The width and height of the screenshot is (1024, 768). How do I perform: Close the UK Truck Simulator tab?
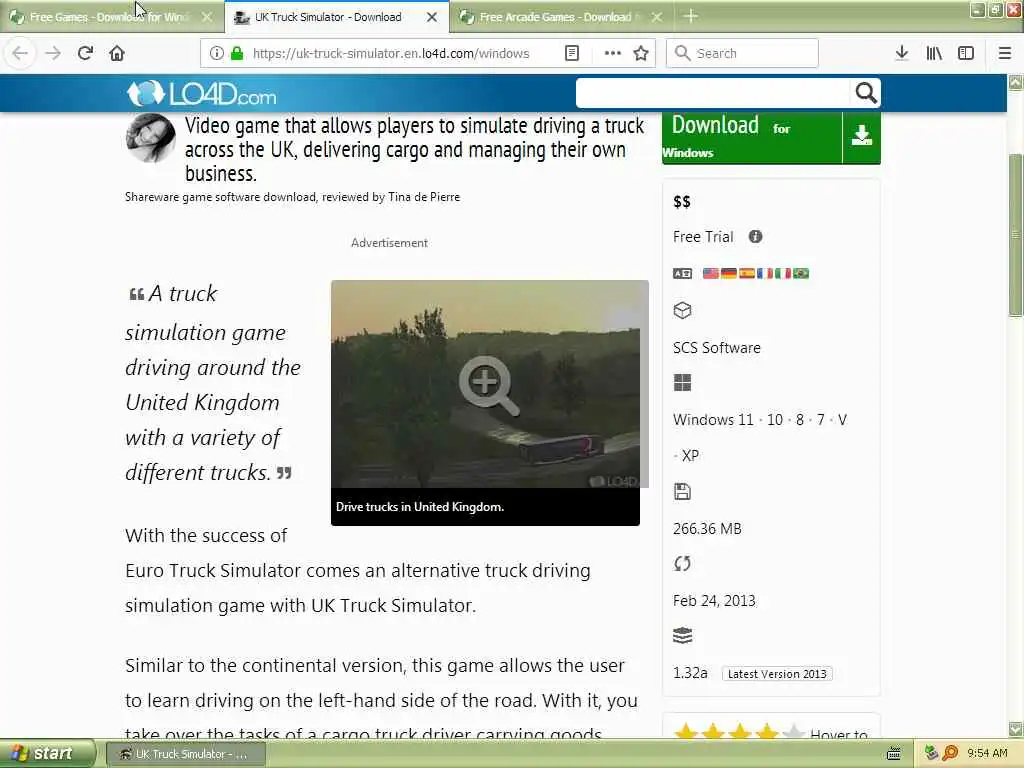432,17
